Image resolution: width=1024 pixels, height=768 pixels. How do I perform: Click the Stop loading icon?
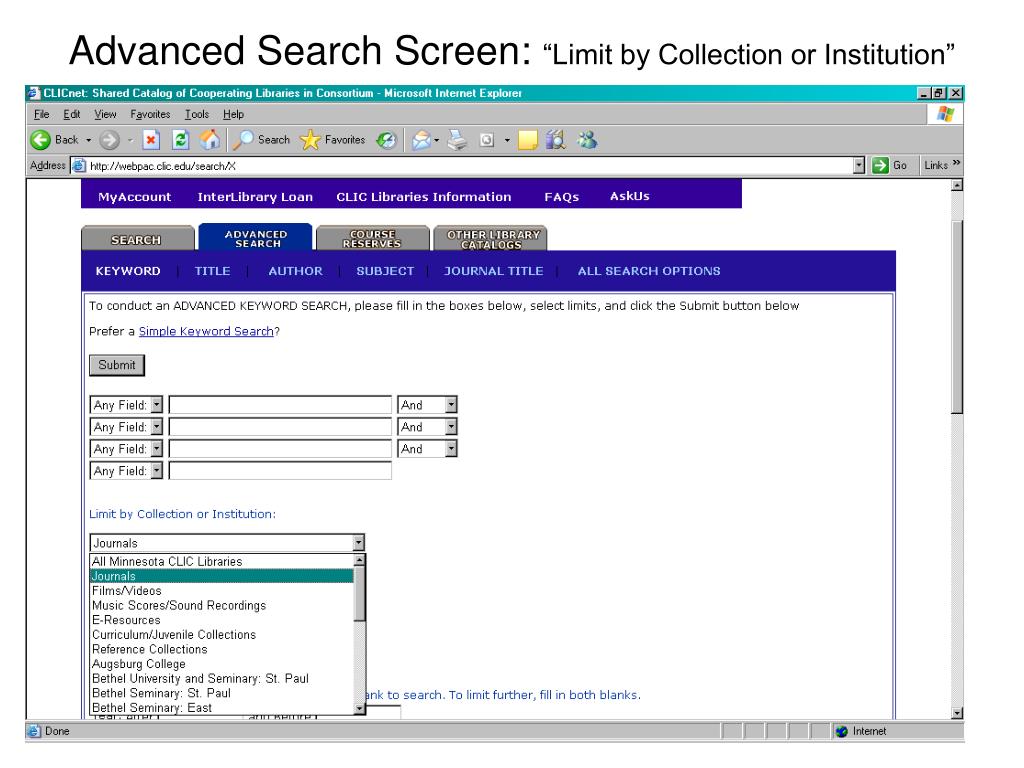tap(152, 140)
